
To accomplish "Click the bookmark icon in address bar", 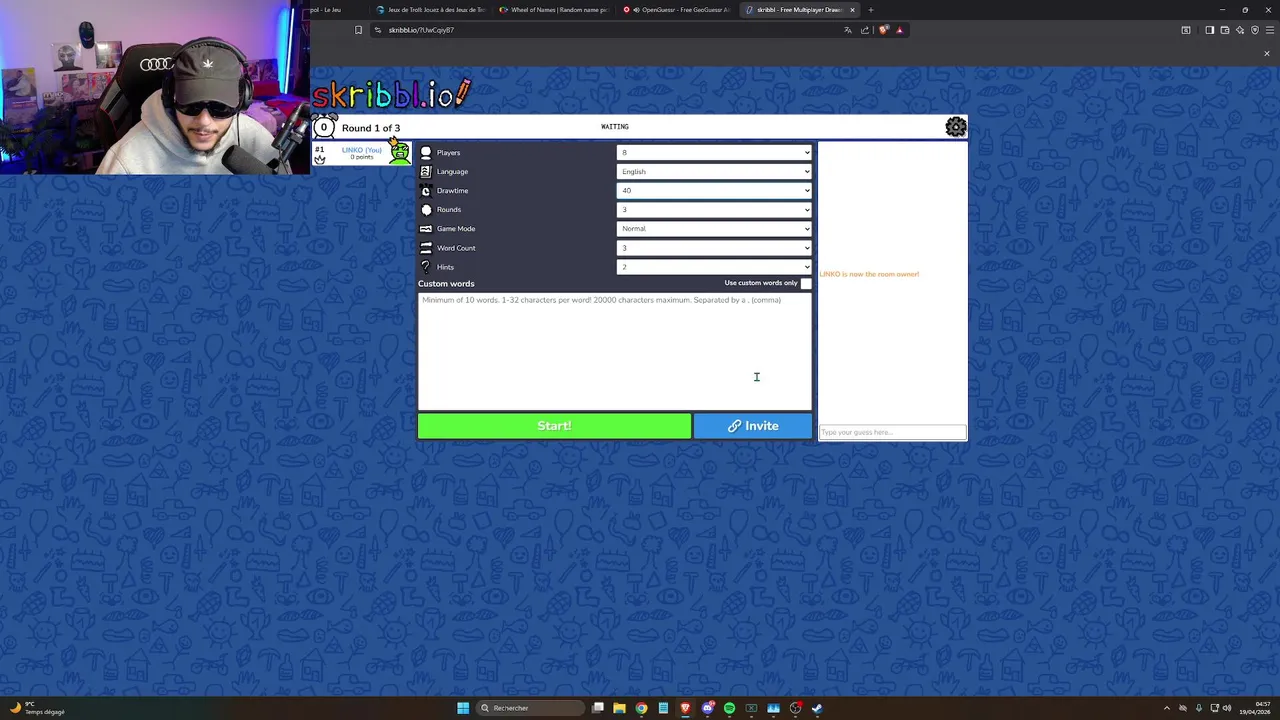I will click(x=358, y=30).
